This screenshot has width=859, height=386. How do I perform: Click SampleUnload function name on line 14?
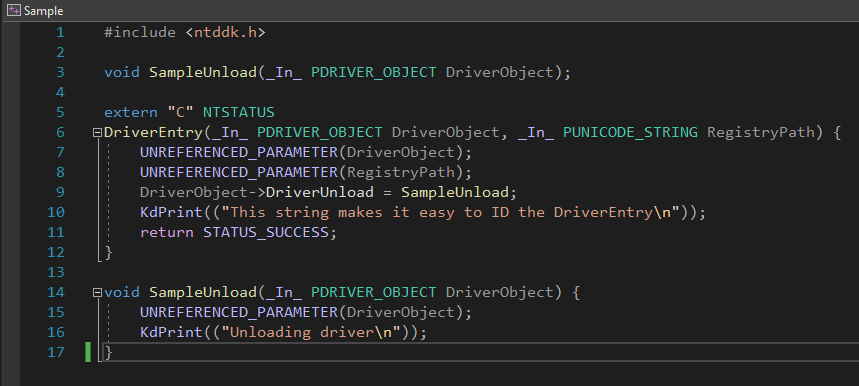(x=203, y=292)
